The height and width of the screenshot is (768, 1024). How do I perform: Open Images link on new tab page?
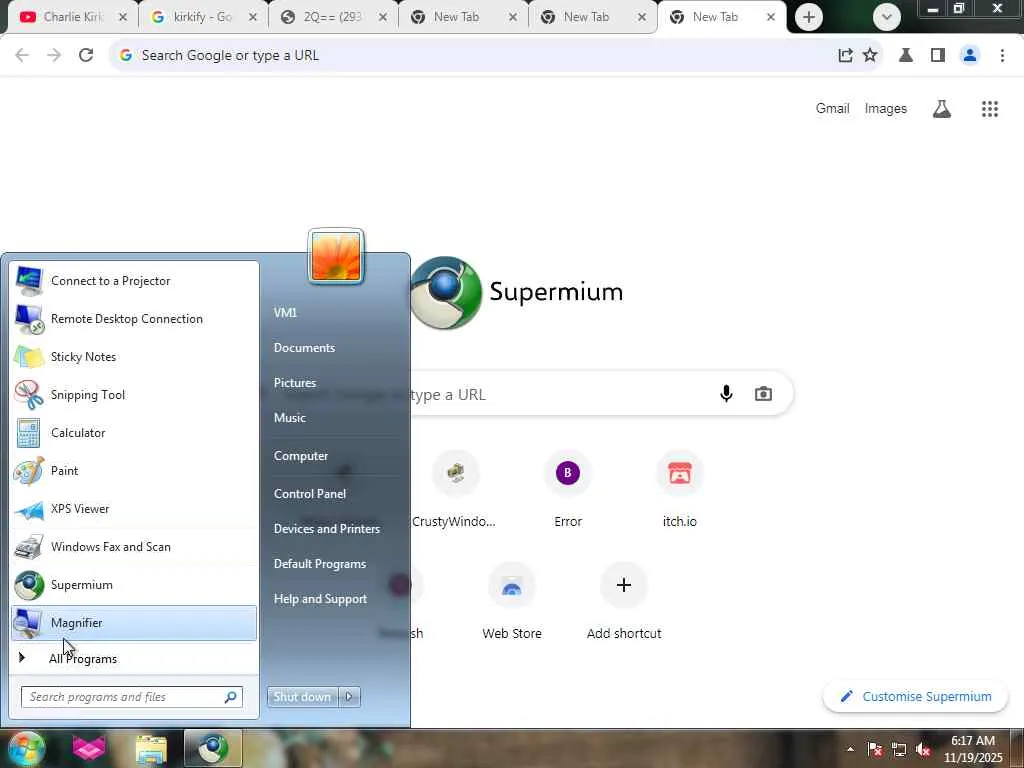point(886,109)
